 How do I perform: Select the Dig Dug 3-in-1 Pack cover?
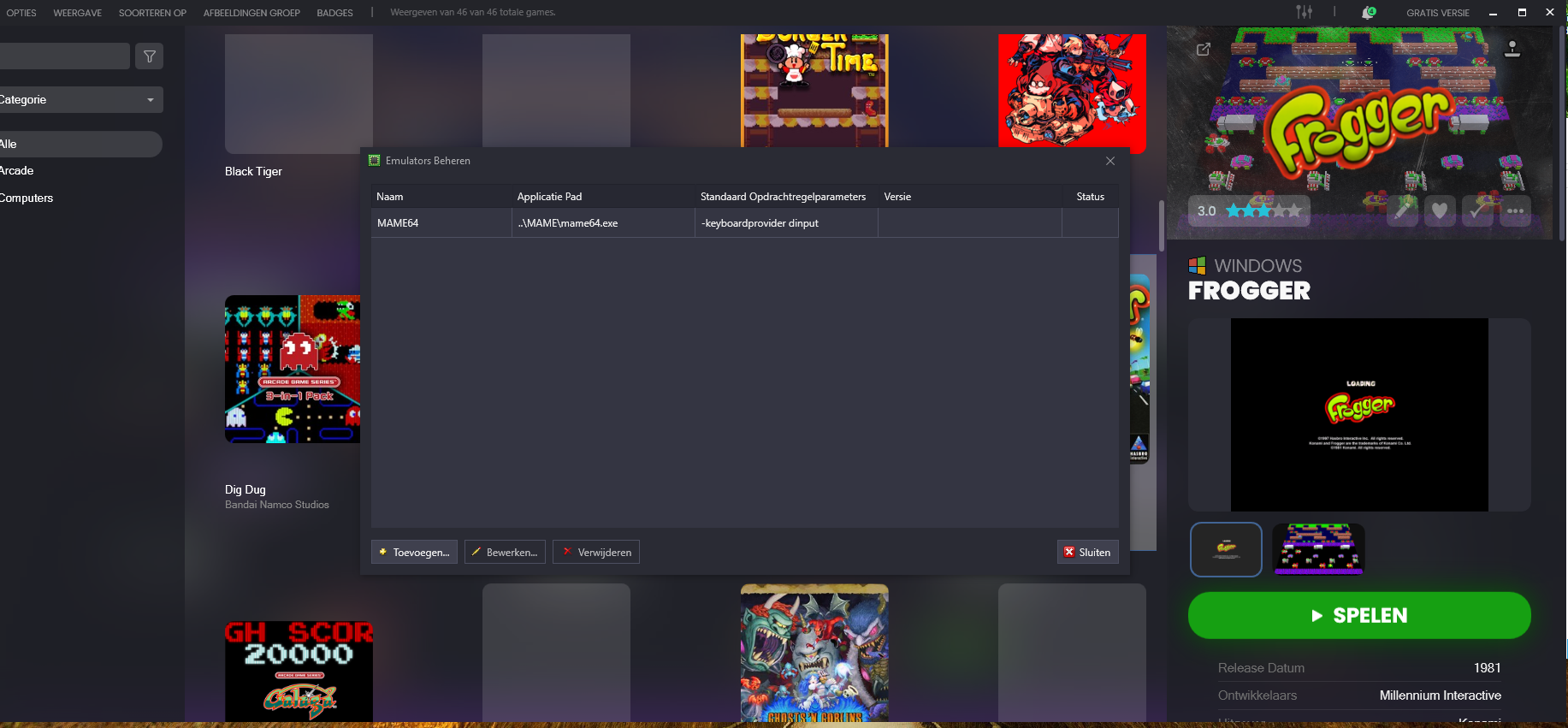point(293,370)
